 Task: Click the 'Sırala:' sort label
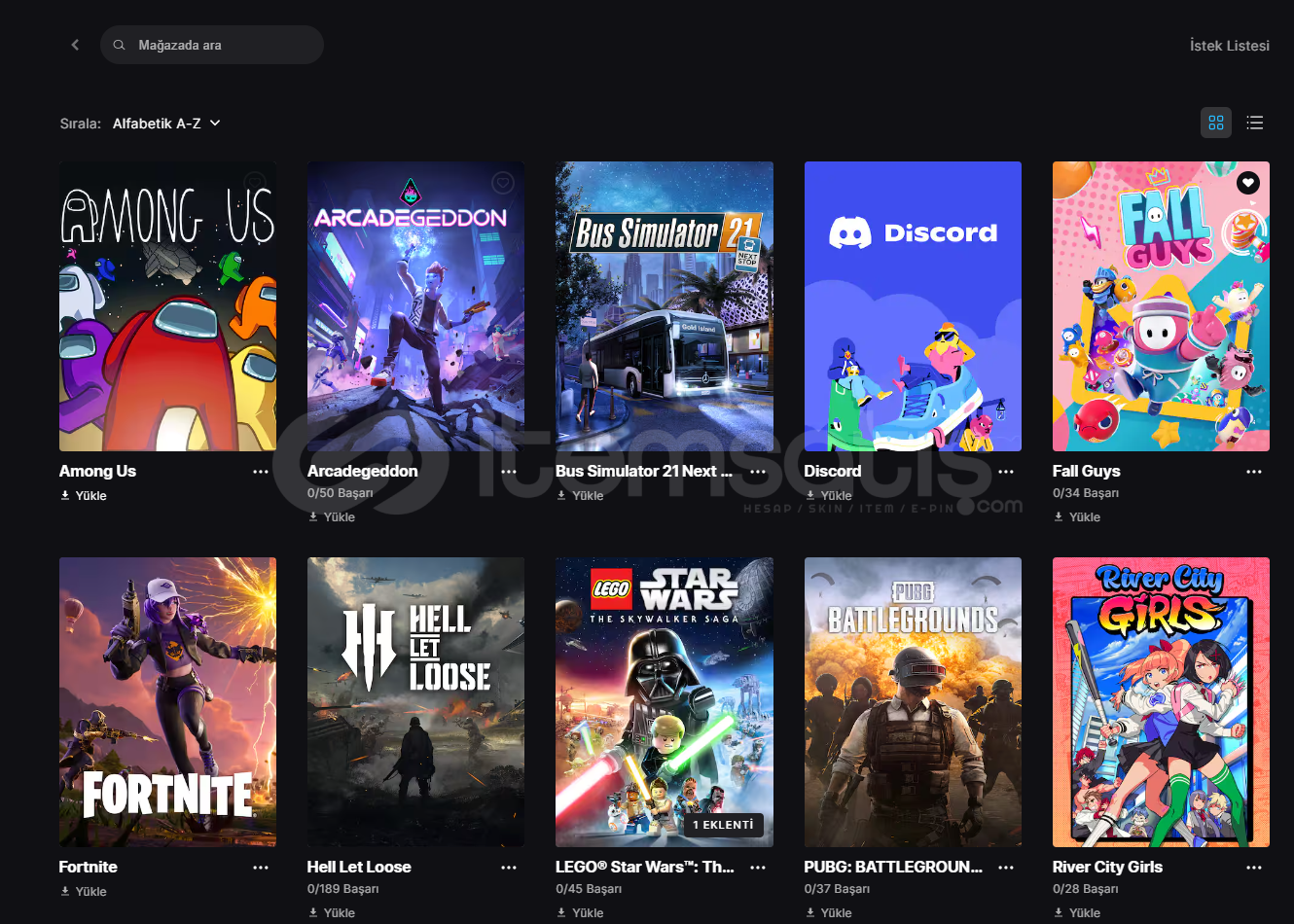[81, 124]
